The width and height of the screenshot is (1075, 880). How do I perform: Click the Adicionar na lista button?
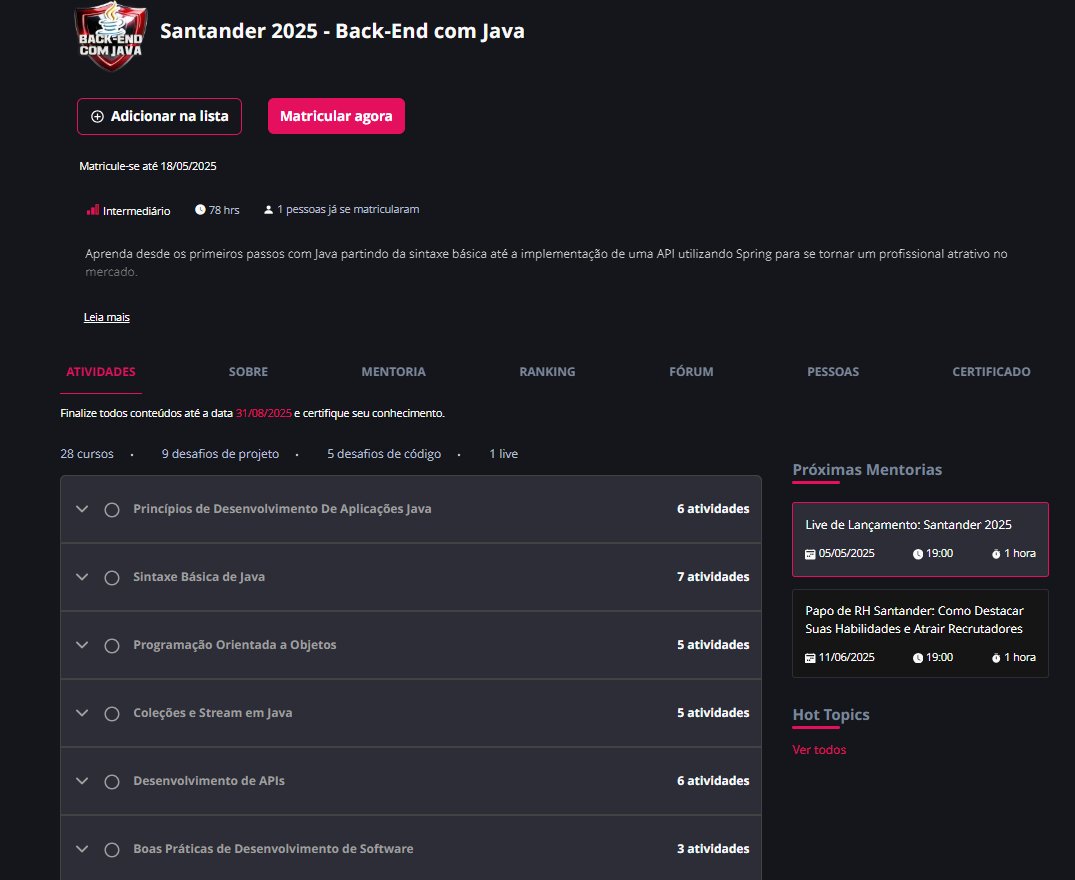[159, 117]
